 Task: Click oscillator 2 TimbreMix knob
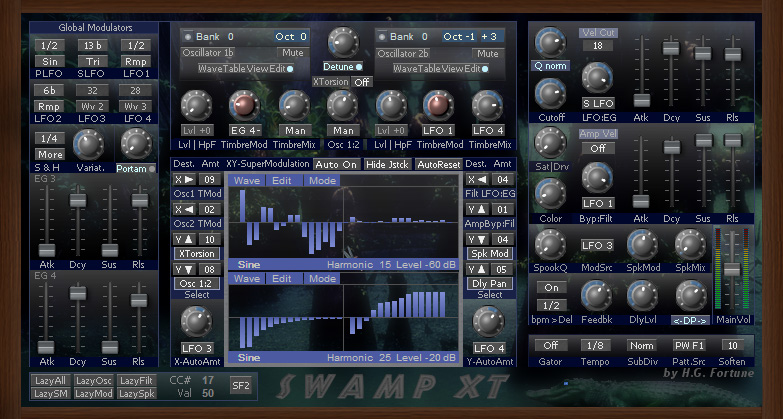[x=487, y=106]
